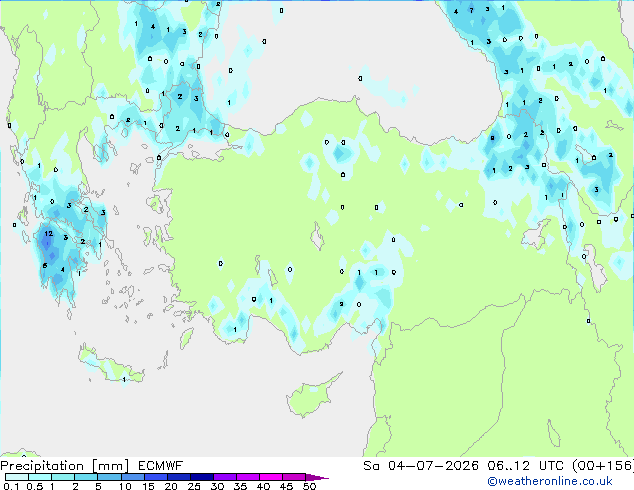Click the 2–5 mm legend color cell
This screenshot has width=634, height=490.
pos(86,477)
